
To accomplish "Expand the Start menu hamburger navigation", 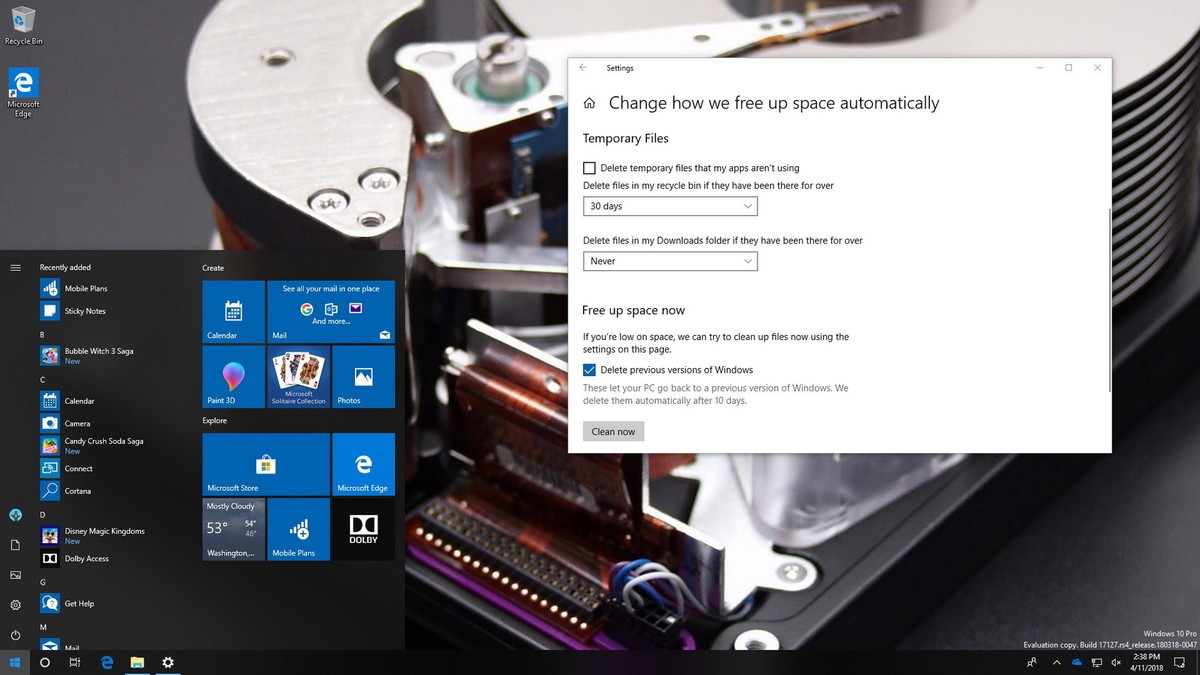I will click(15, 267).
